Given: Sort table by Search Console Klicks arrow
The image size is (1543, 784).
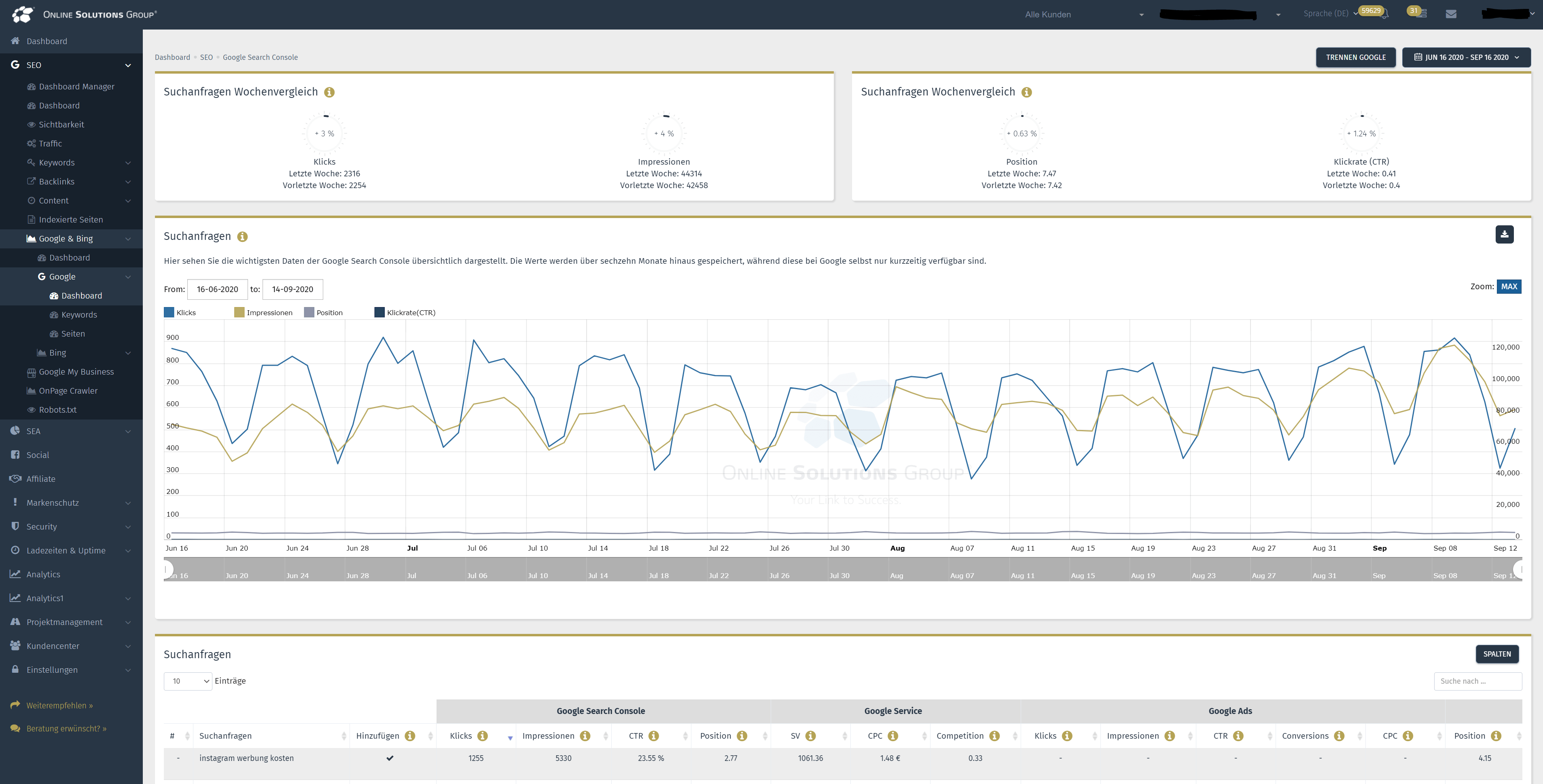Looking at the screenshot, I should [x=510, y=738].
